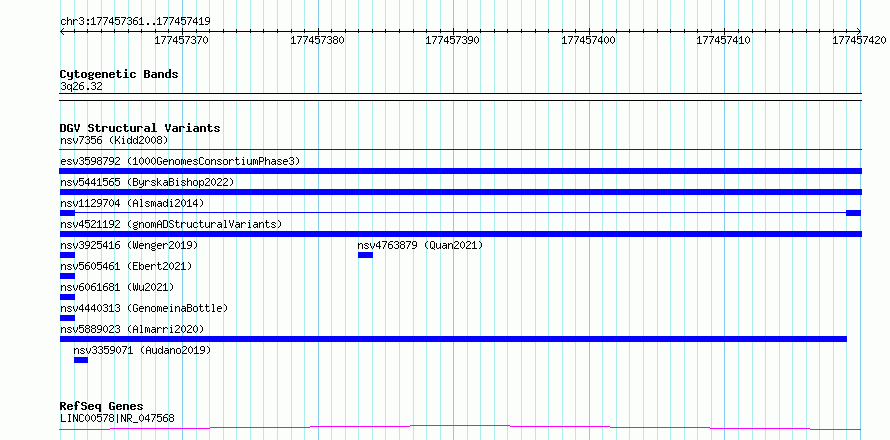This screenshot has width=890, height=440.
Task: Select the 3q26.32 band label
Action: click(x=81, y=87)
